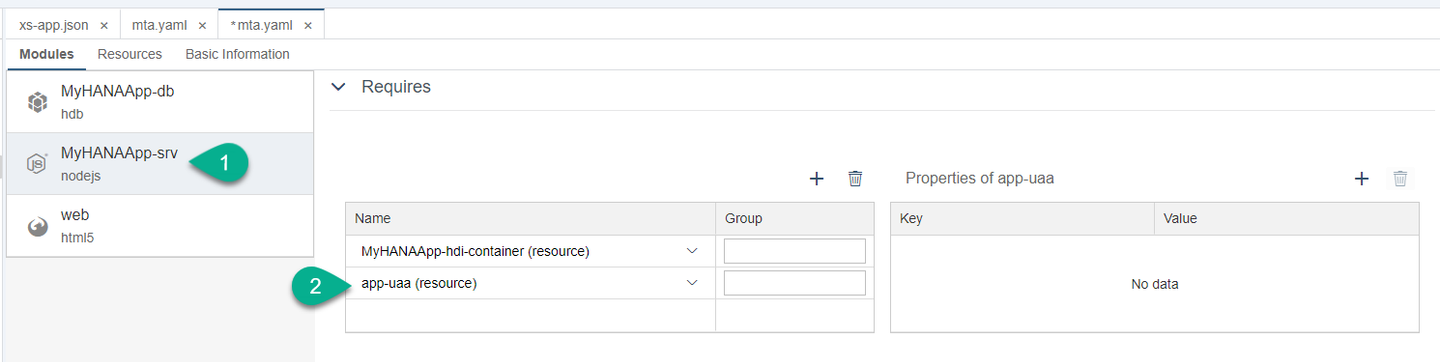Select the web html5 module
The height and width of the screenshot is (362, 1440).
pyautogui.click(x=160, y=225)
